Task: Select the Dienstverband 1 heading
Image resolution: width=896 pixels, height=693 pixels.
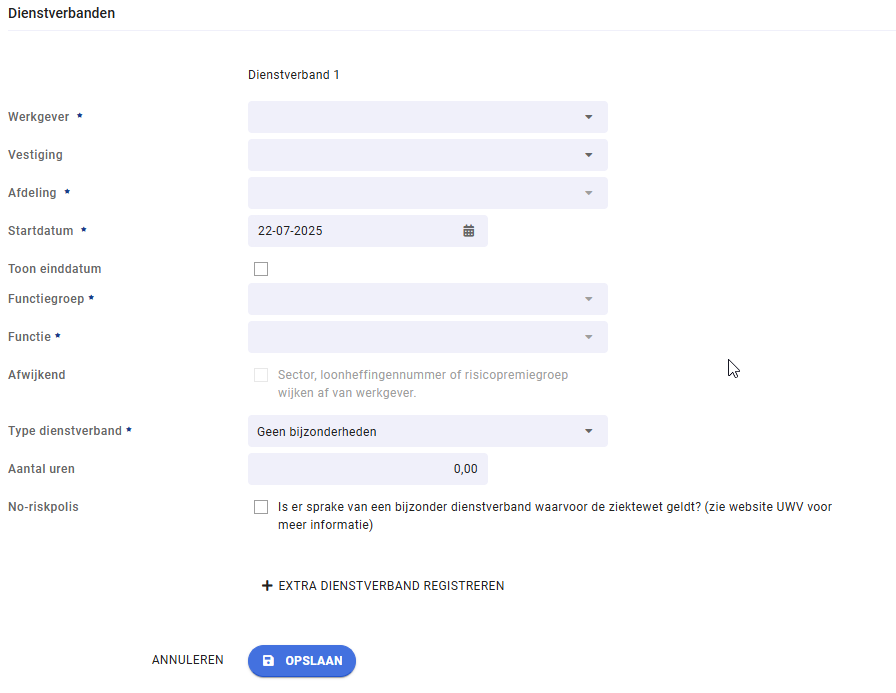Action: pos(294,75)
